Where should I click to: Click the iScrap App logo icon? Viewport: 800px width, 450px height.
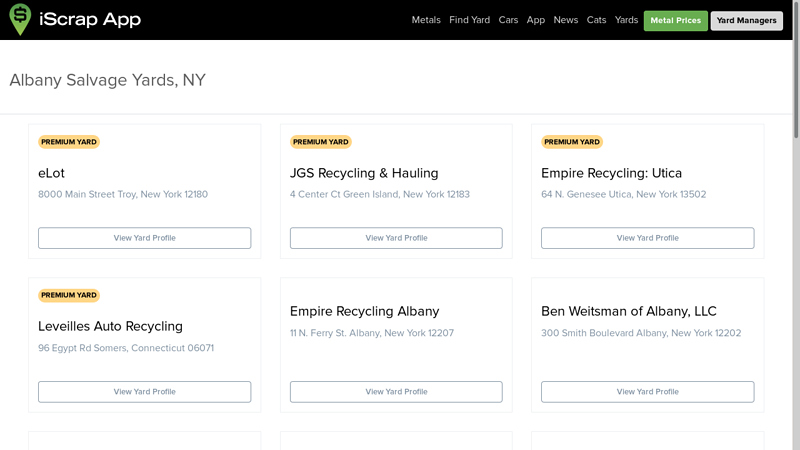[x=20, y=19]
